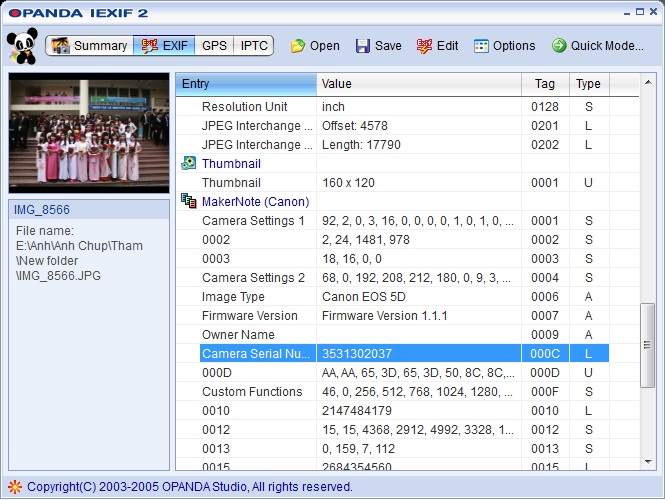Image resolution: width=665 pixels, height=500 pixels.
Task: Click the copyright sun icon in status bar
Action: pyautogui.click(x=15, y=487)
